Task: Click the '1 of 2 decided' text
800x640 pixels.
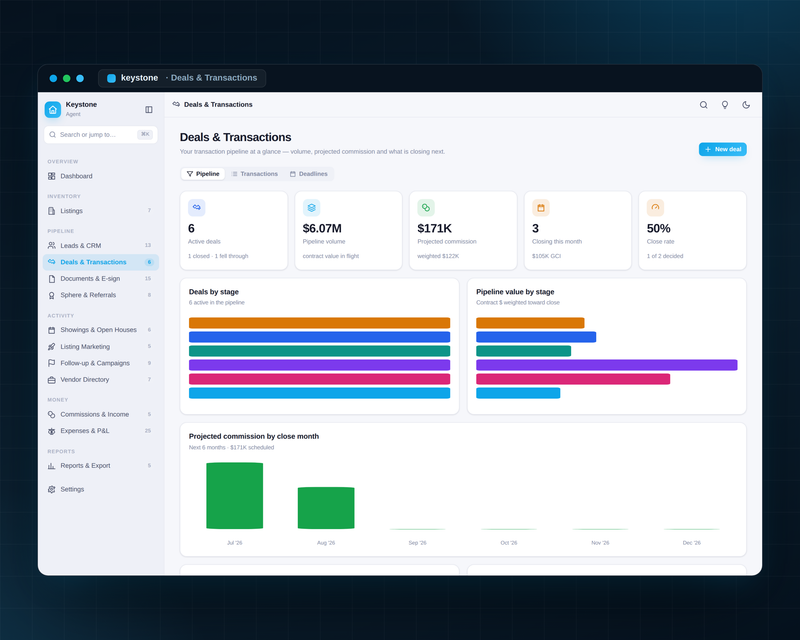Action: [665, 256]
